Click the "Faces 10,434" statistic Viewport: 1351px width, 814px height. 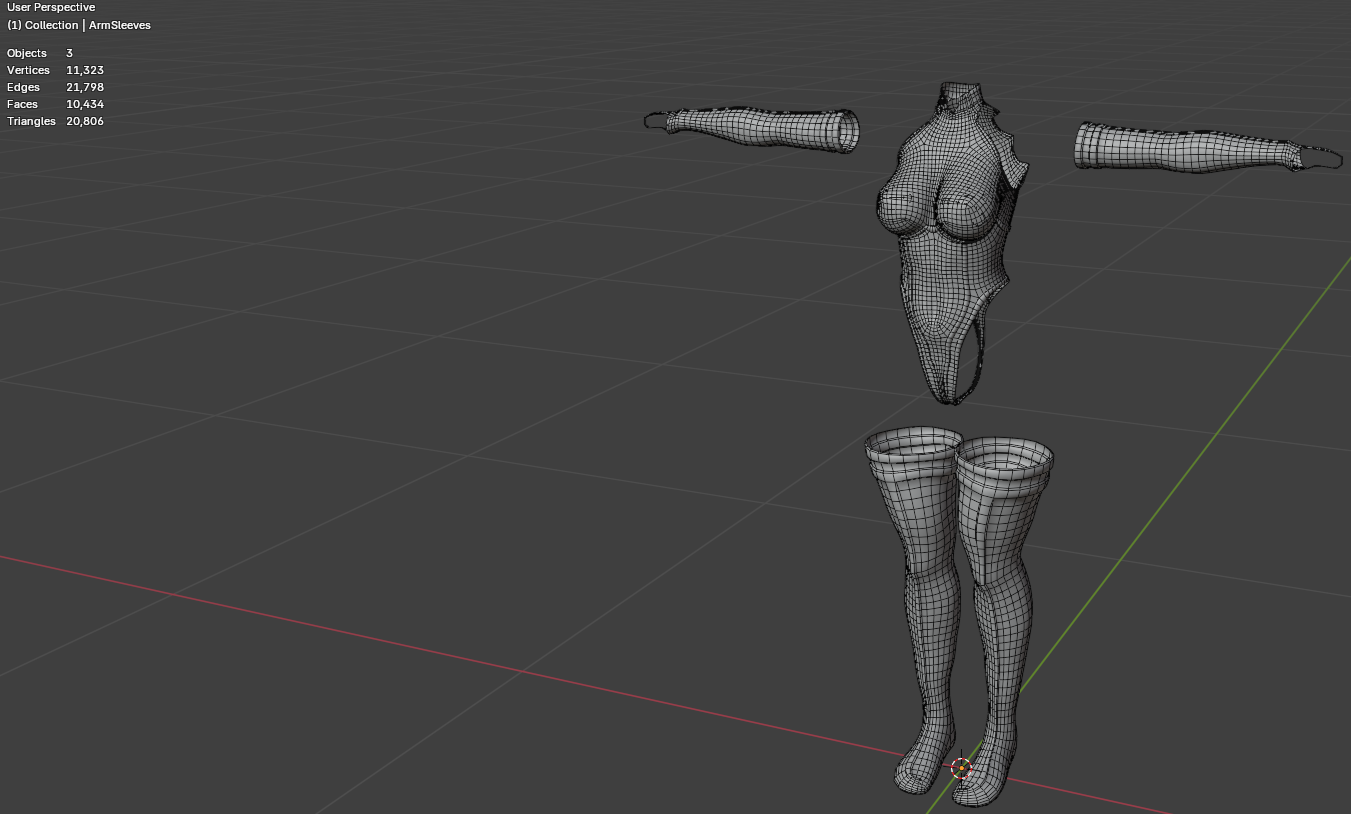(x=55, y=104)
